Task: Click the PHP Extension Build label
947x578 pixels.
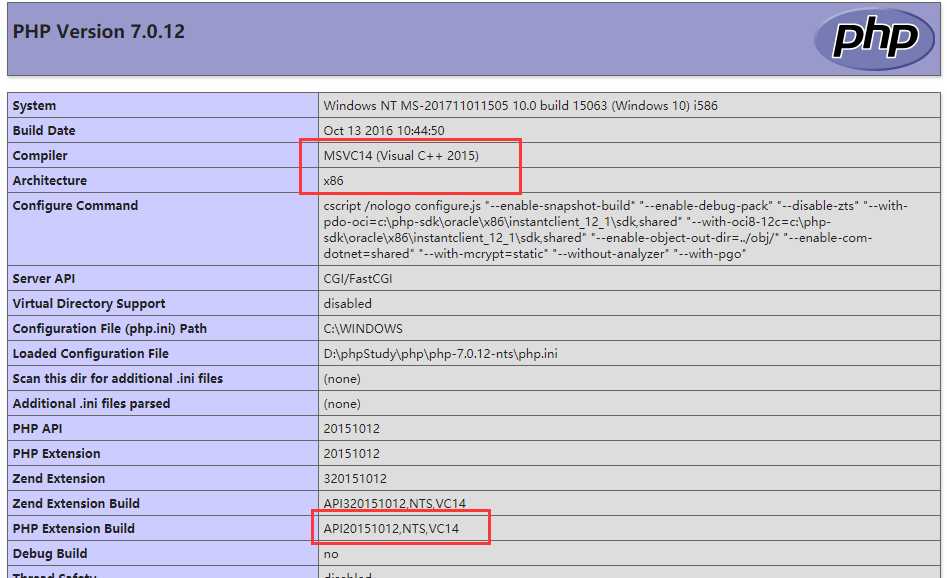Action: click(74, 528)
